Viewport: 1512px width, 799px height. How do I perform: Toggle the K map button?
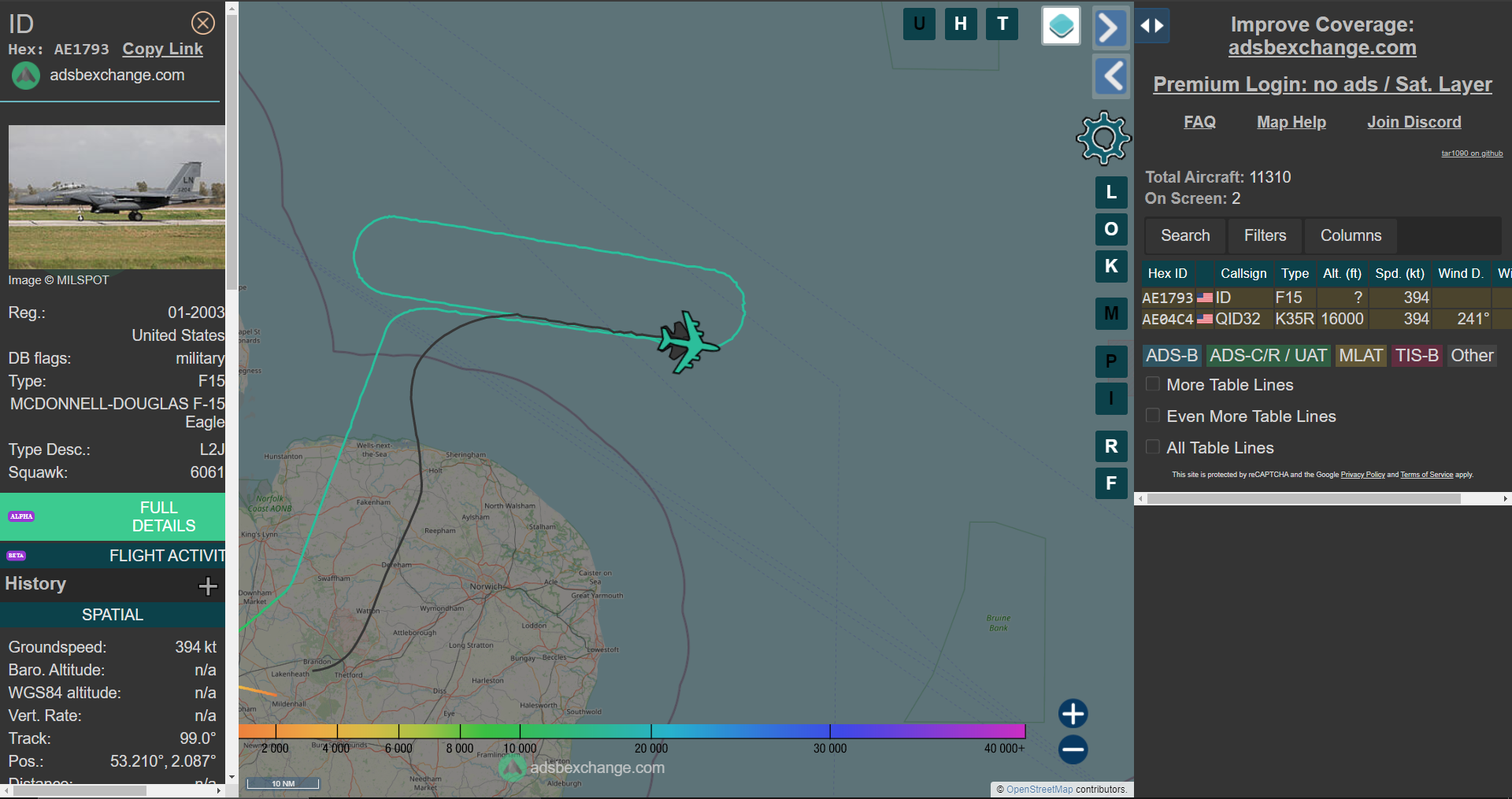click(1111, 266)
